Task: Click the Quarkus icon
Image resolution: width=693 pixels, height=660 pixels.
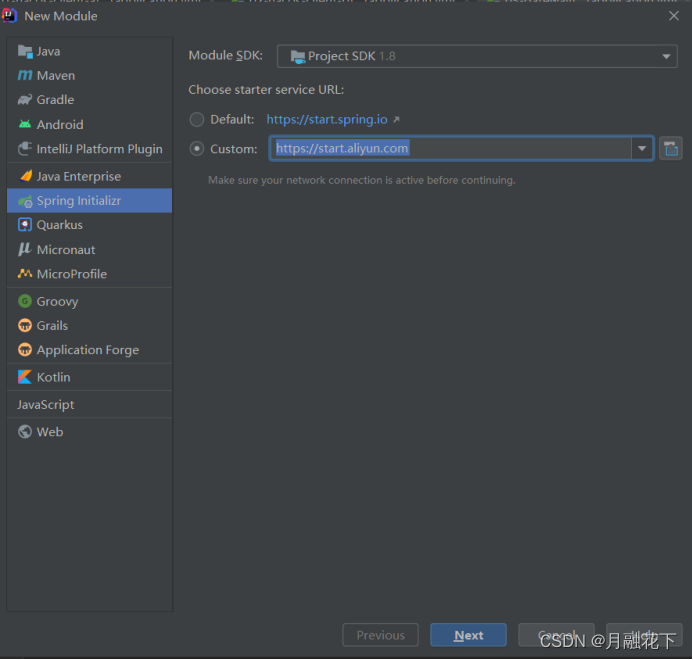Action: (x=25, y=225)
